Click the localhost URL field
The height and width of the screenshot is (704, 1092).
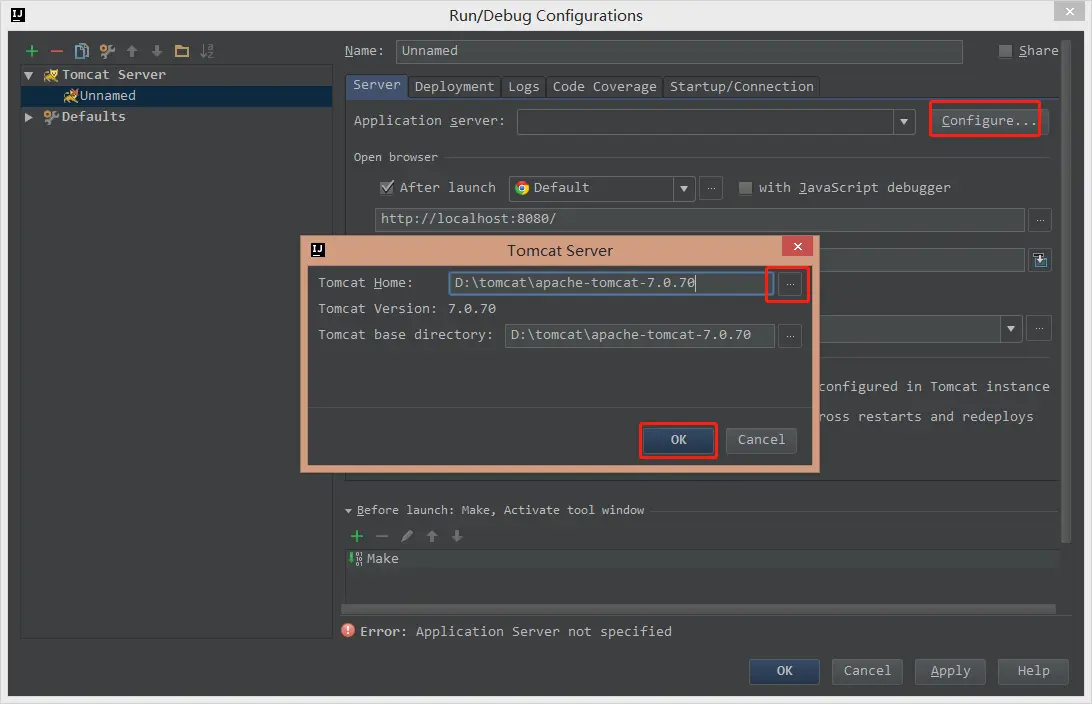tap(699, 219)
